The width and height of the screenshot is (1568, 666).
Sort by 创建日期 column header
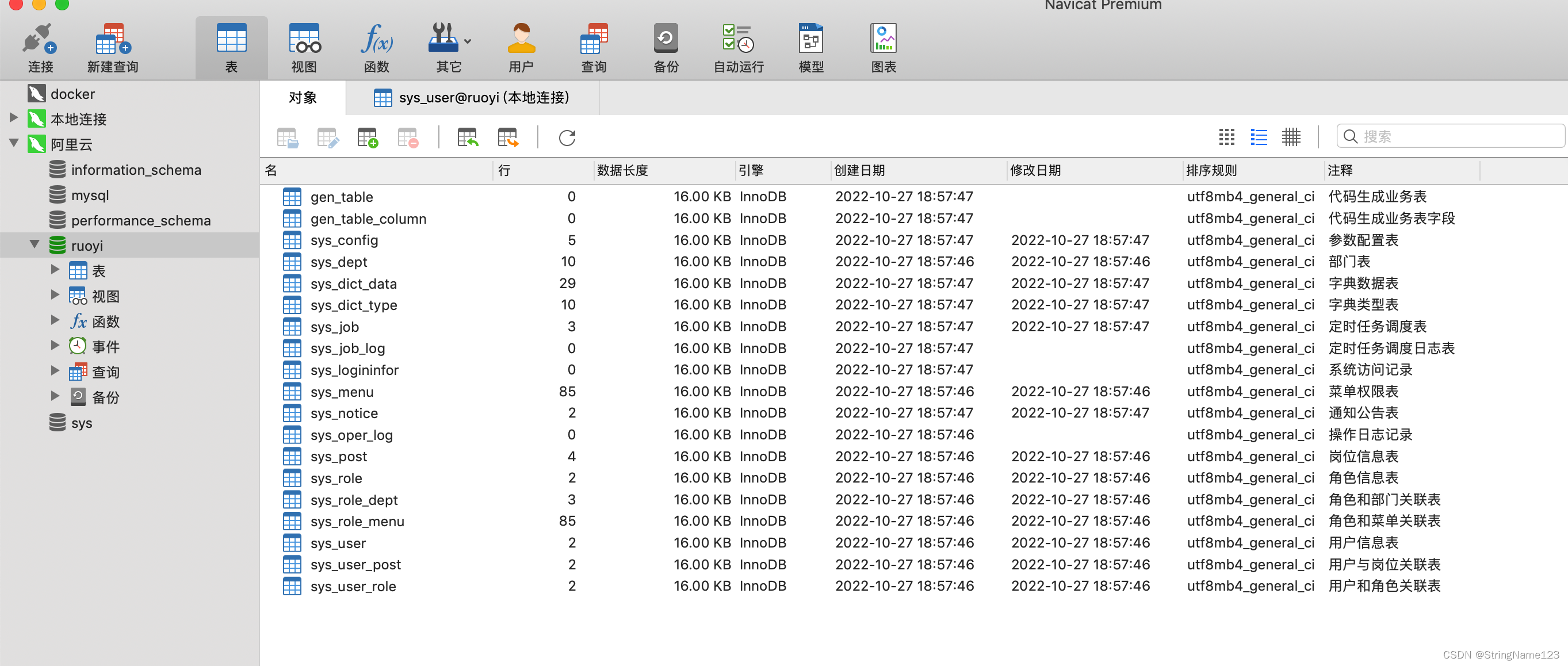859,170
